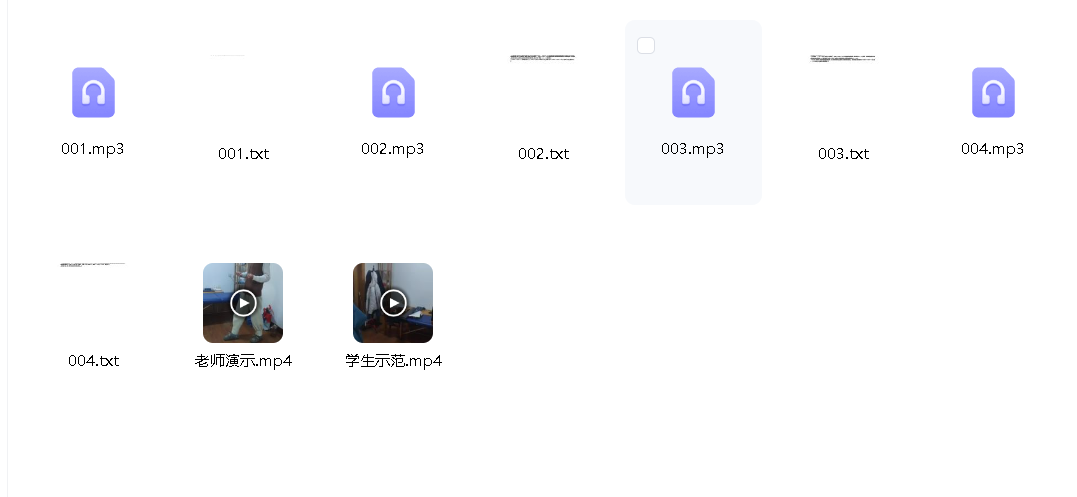
Task: Open the 001.mp3 audio file icon
Action: pos(93,93)
